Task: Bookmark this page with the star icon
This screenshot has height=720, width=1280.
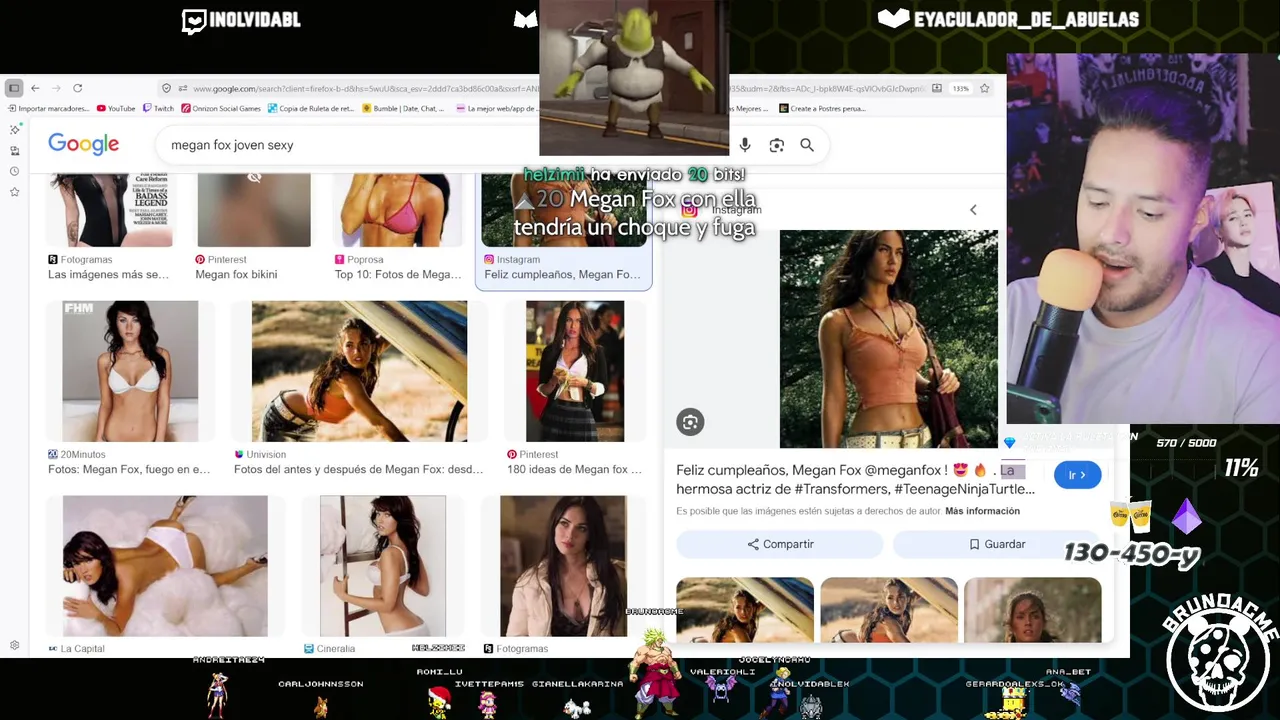Action: pyautogui.click(x=984, y=88)
